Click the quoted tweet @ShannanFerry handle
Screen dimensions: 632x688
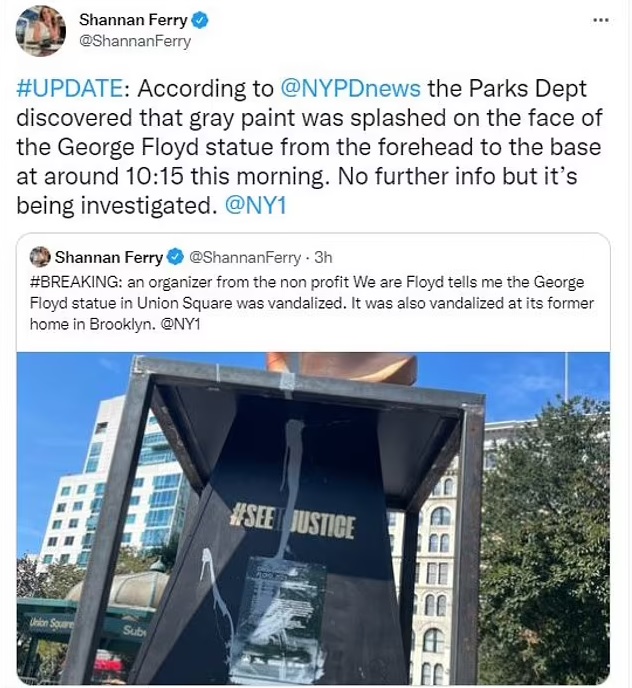pos(245,257)
